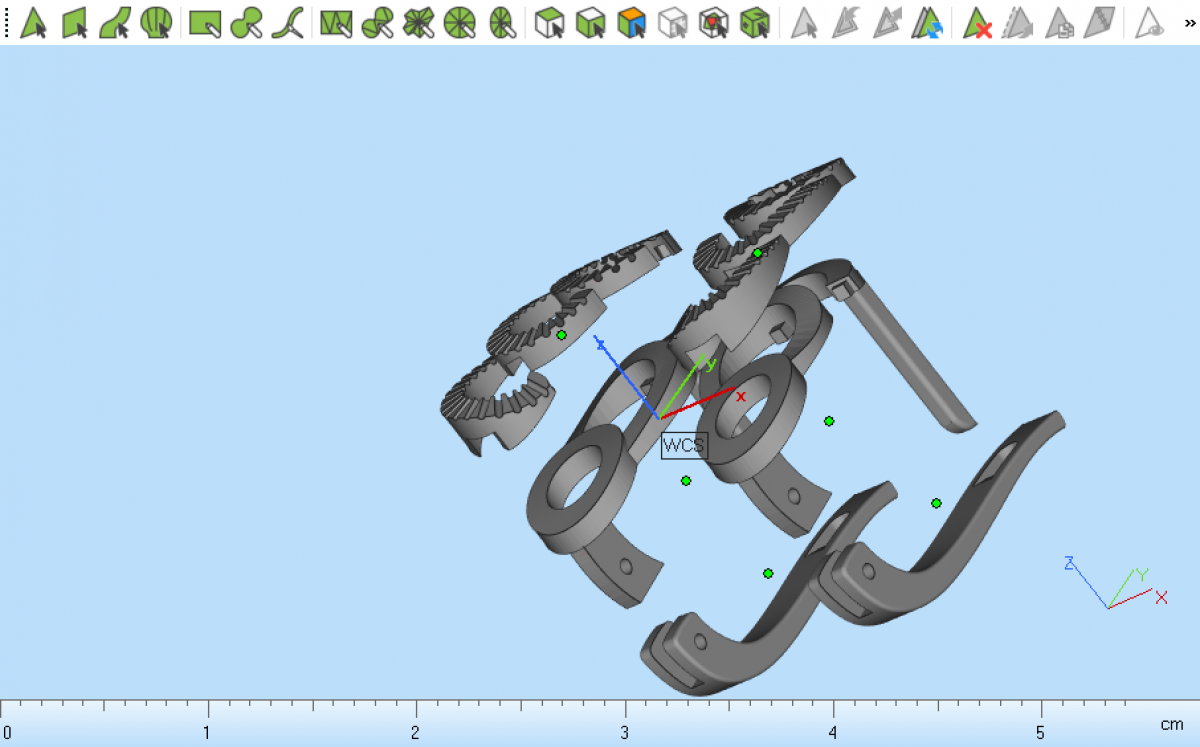Click the corner orientation triad's X axis
Image resolution: width=1200 pixels, height=747 pixels.
(x=1160, y=597)
